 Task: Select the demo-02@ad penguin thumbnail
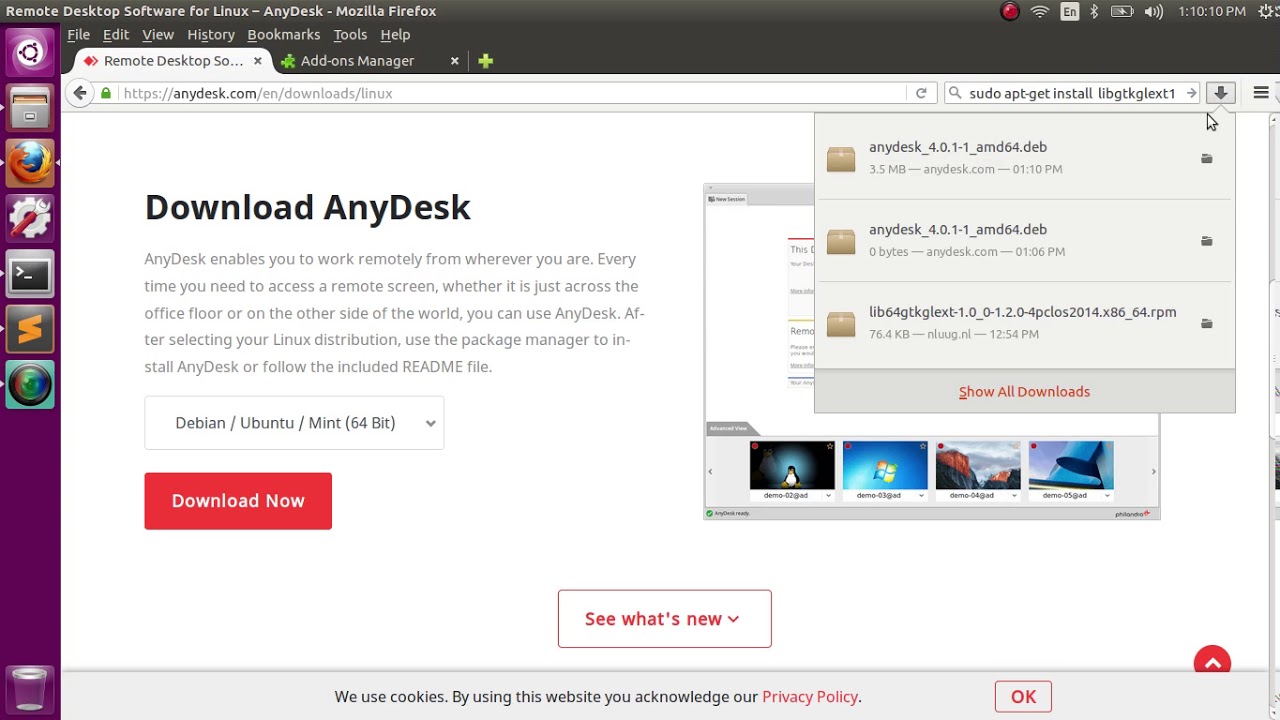pyautogui.click(x=792, y=465)
